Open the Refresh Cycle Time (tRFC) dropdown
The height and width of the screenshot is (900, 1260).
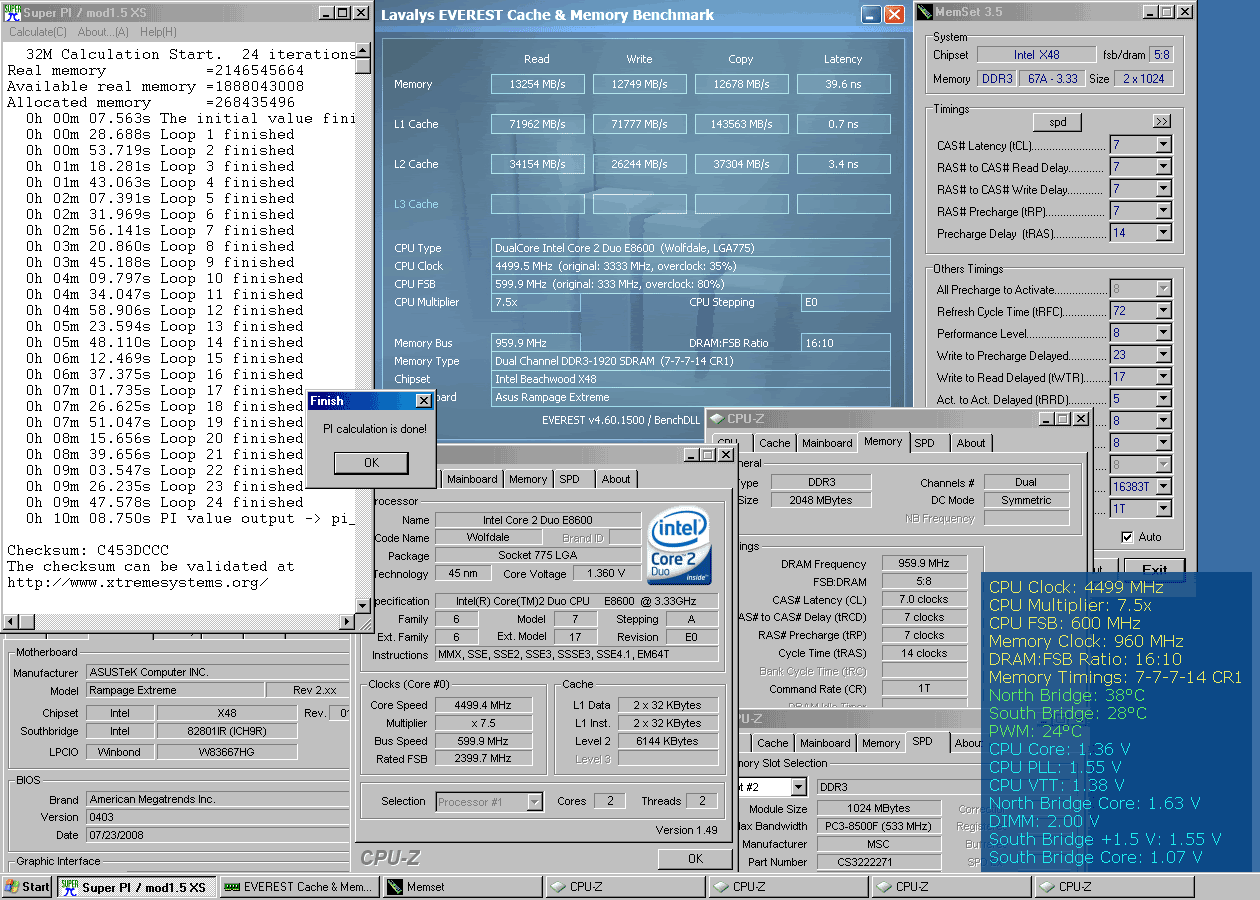[1163, 312]
